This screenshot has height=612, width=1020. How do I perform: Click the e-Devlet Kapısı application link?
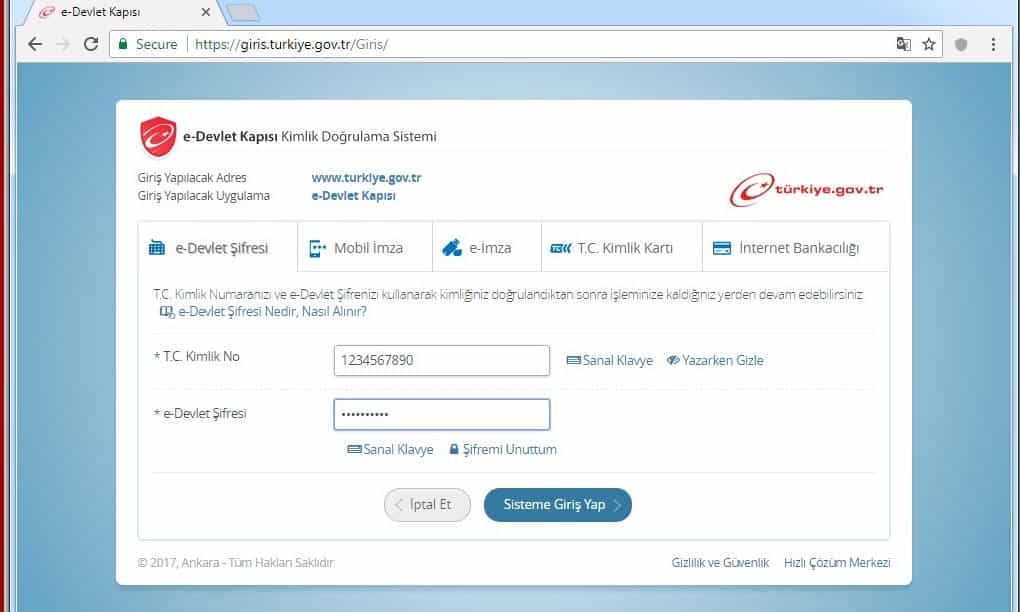[x=353, y=196]
